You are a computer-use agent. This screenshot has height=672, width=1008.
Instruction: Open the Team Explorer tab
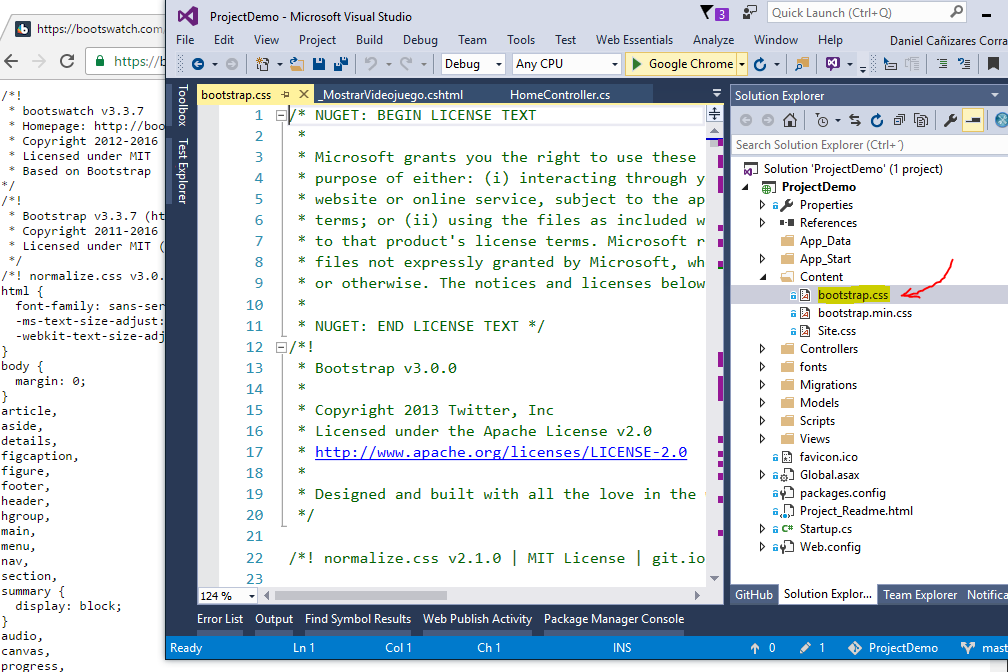[x=919, y=595]
